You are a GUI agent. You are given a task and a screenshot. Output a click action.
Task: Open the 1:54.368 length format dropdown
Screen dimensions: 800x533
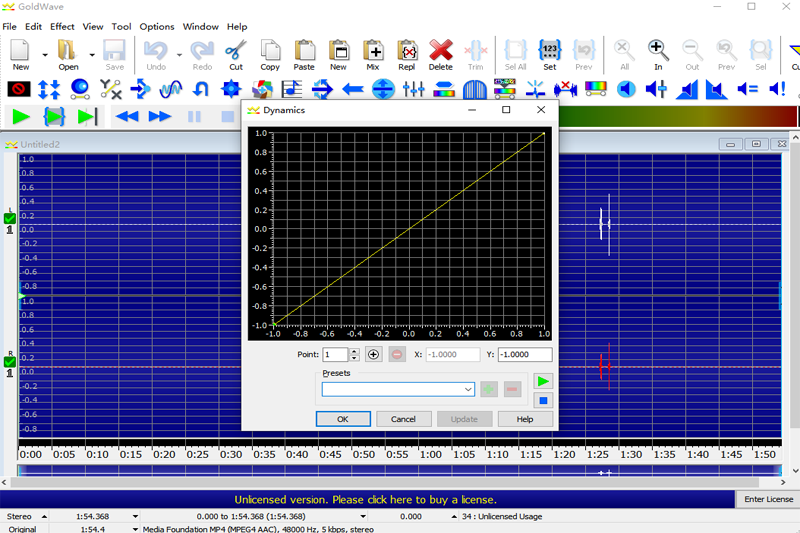pyautogui.click(x=135, y=516)
